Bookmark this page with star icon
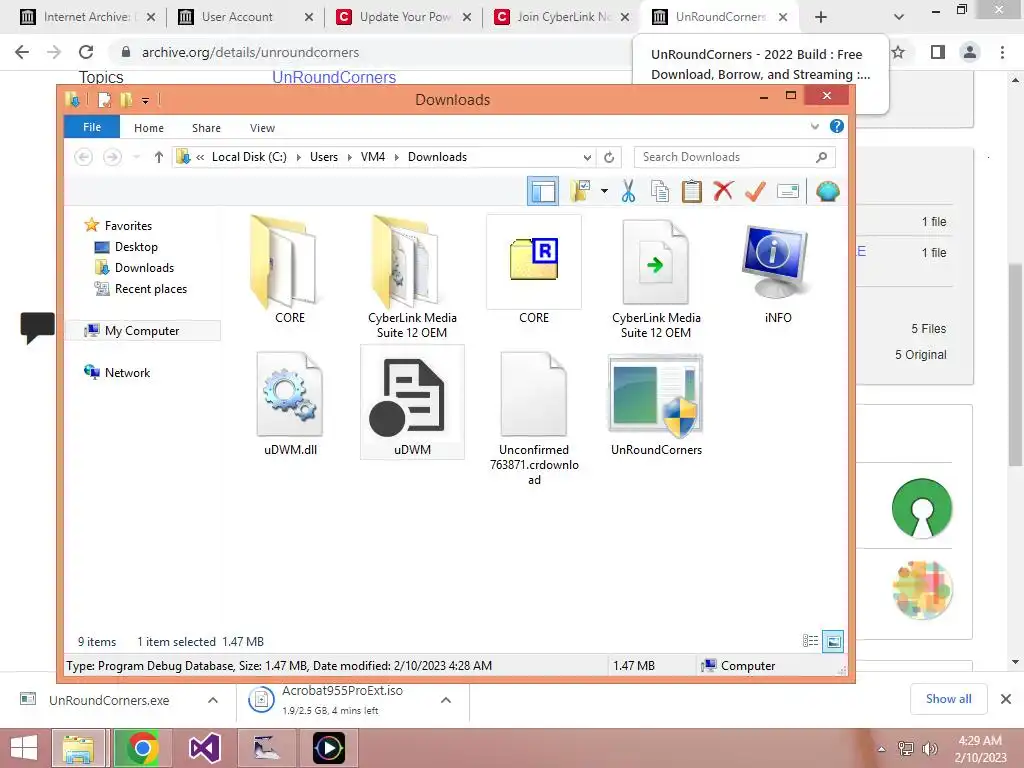 tap(899, 52)
